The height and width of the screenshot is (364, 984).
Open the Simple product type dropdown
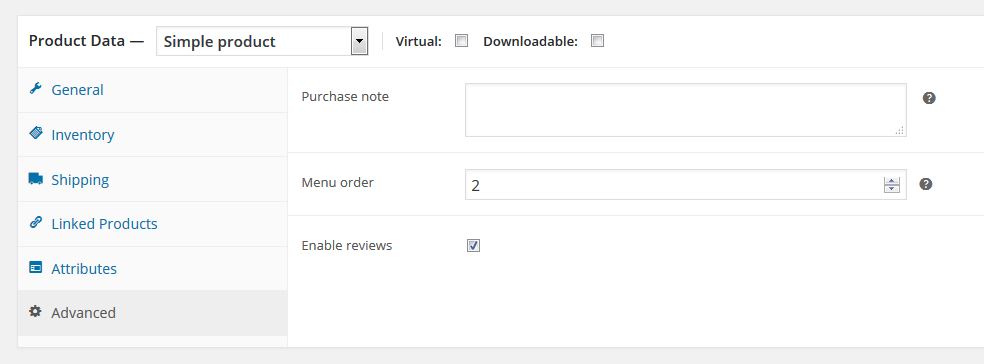click(262, 41)
